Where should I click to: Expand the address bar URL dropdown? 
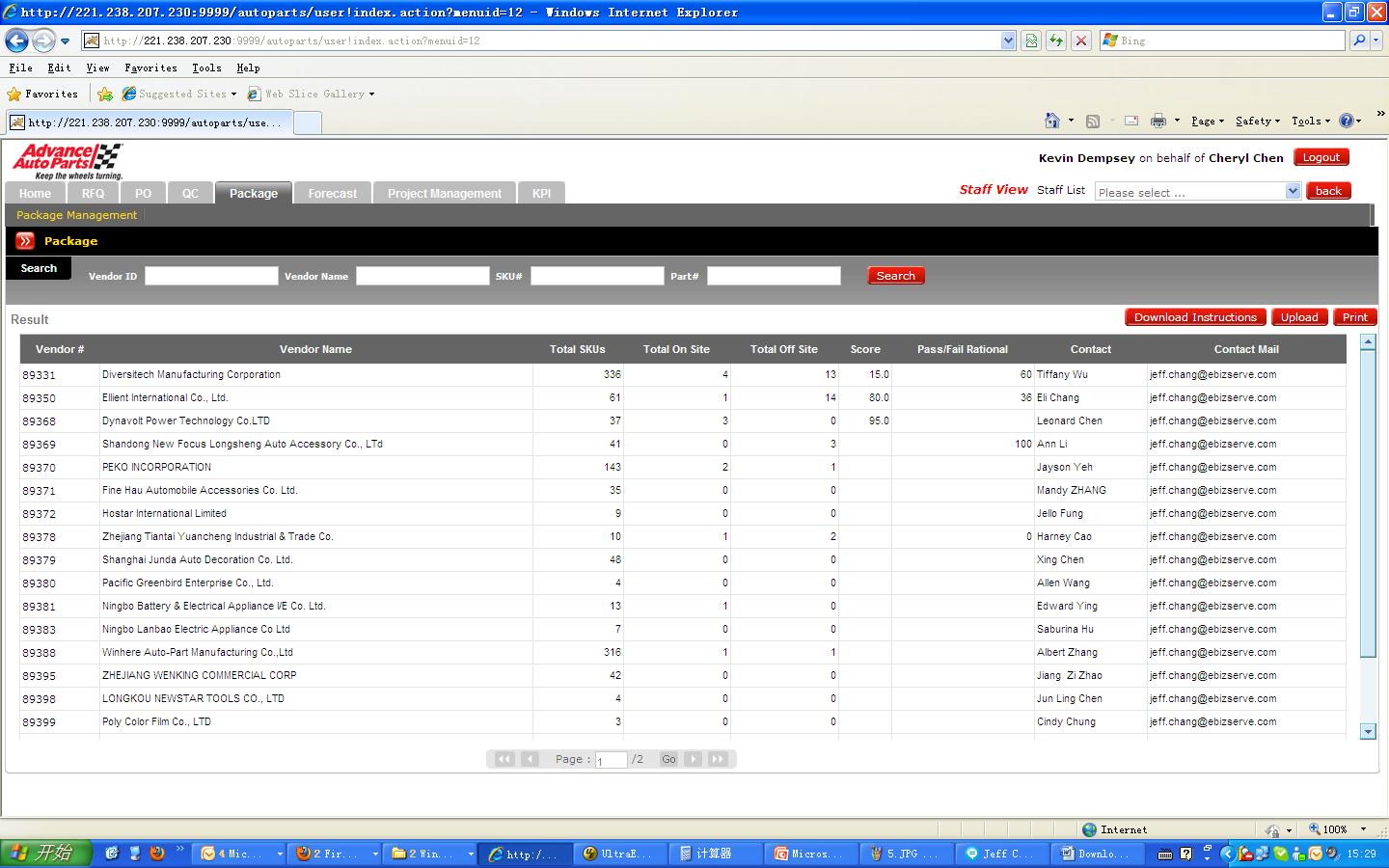click(1008, 41)
